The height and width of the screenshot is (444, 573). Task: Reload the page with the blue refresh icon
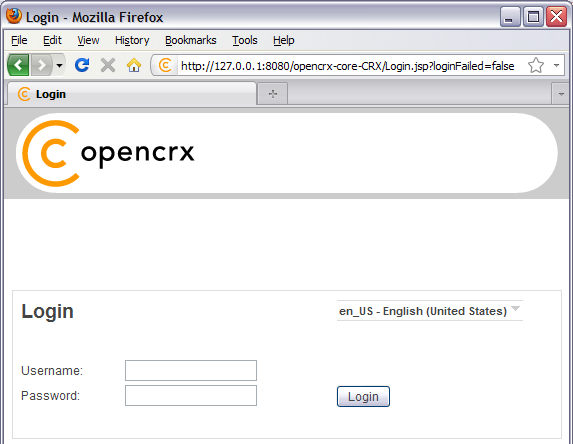tap(82, 65)
